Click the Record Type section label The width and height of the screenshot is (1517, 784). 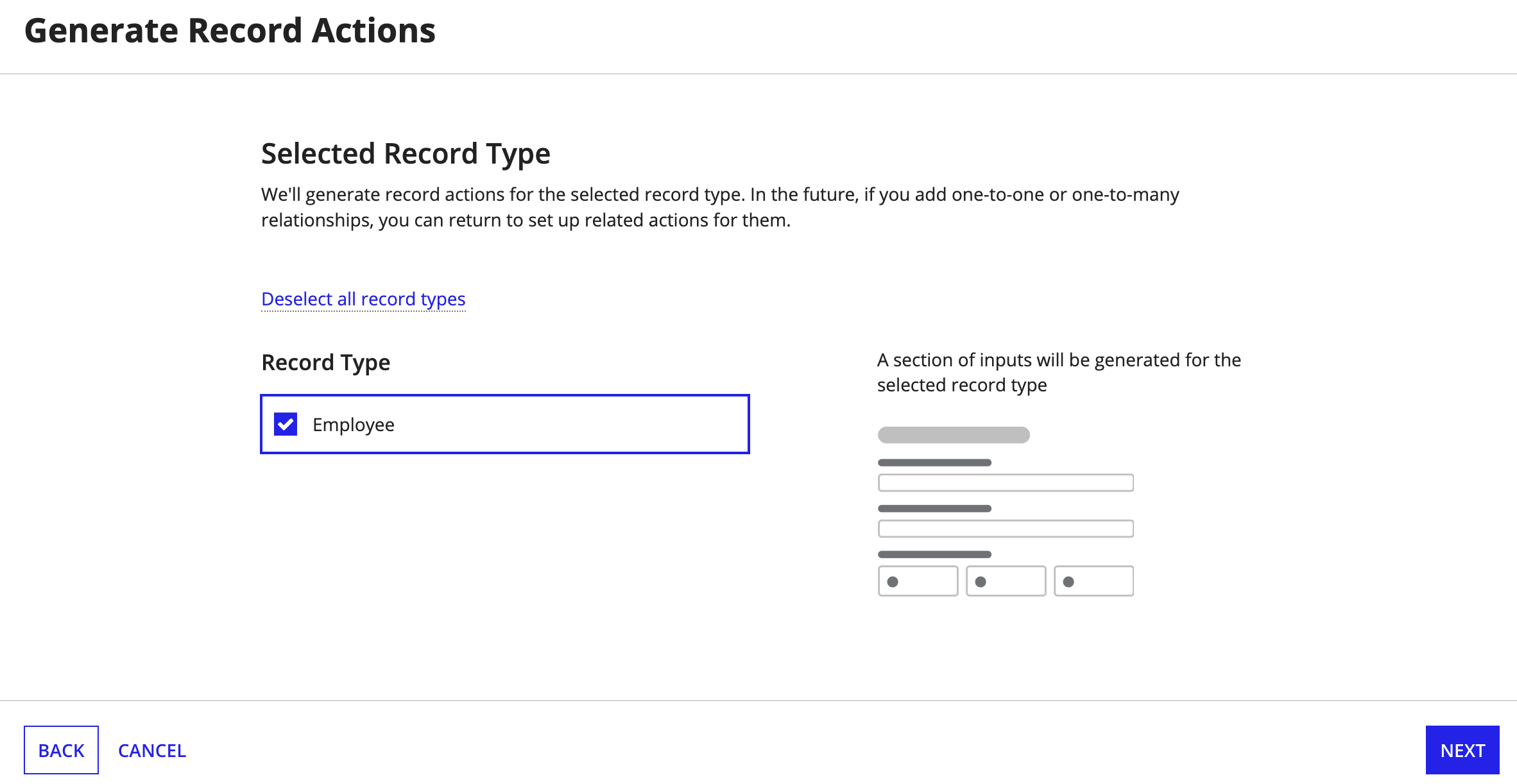pos(326,362)
